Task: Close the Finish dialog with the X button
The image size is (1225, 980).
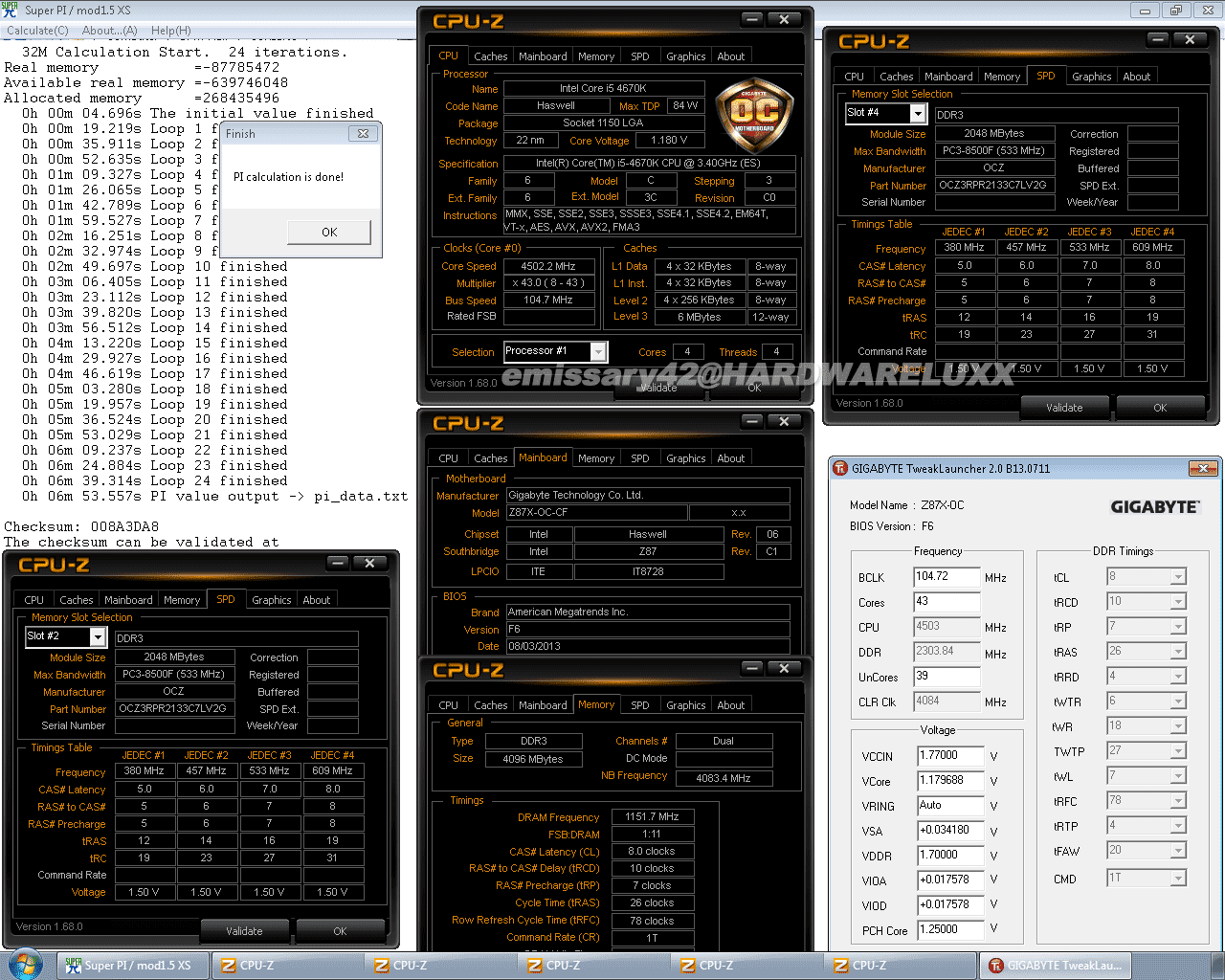Action: (363, 134)
